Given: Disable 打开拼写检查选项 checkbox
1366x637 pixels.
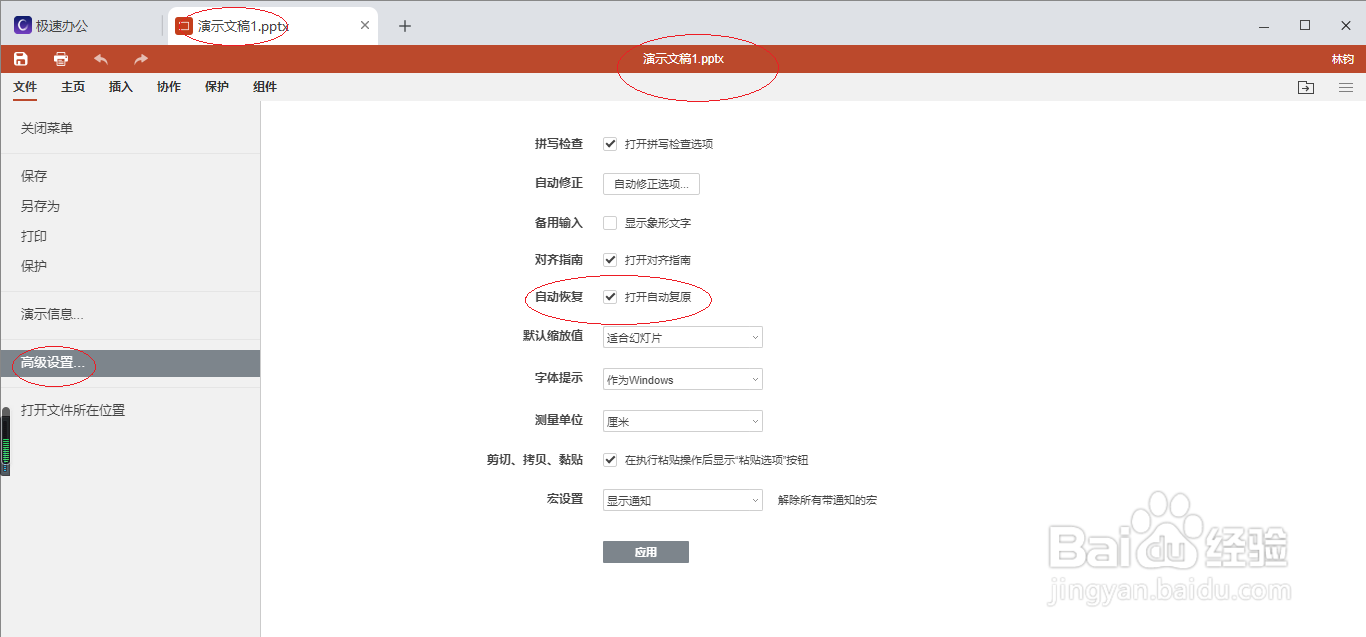Looking at the screenshot, I should (x=610, y=143).
